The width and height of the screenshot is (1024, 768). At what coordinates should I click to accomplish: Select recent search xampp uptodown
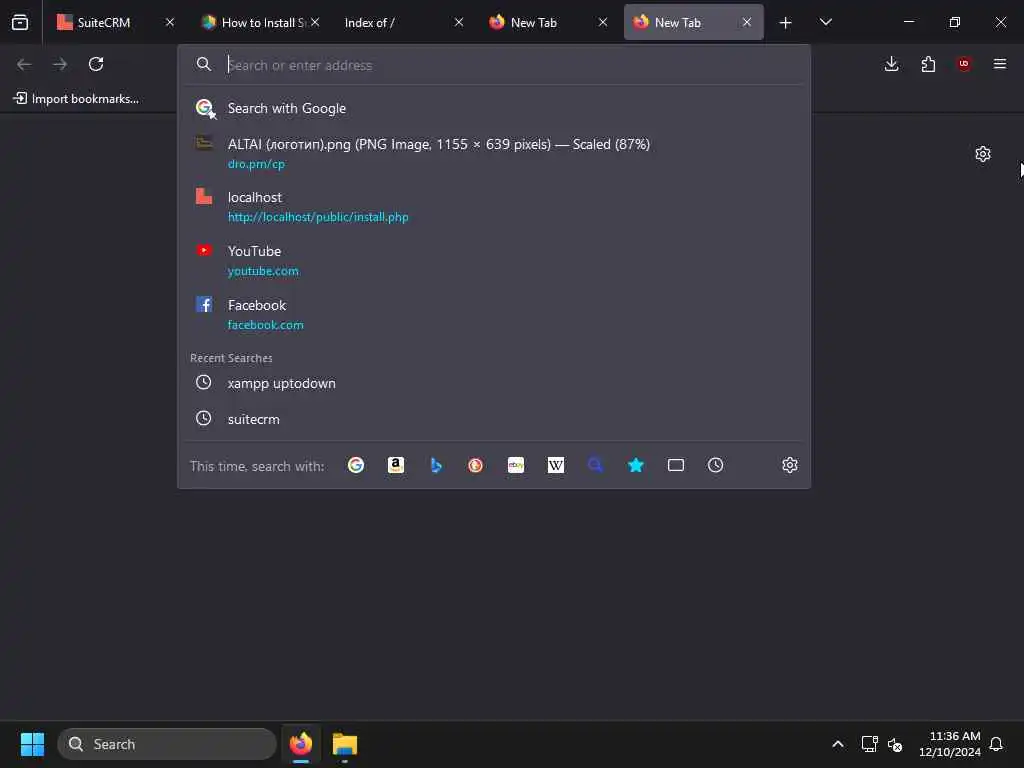tap(494, 383)
